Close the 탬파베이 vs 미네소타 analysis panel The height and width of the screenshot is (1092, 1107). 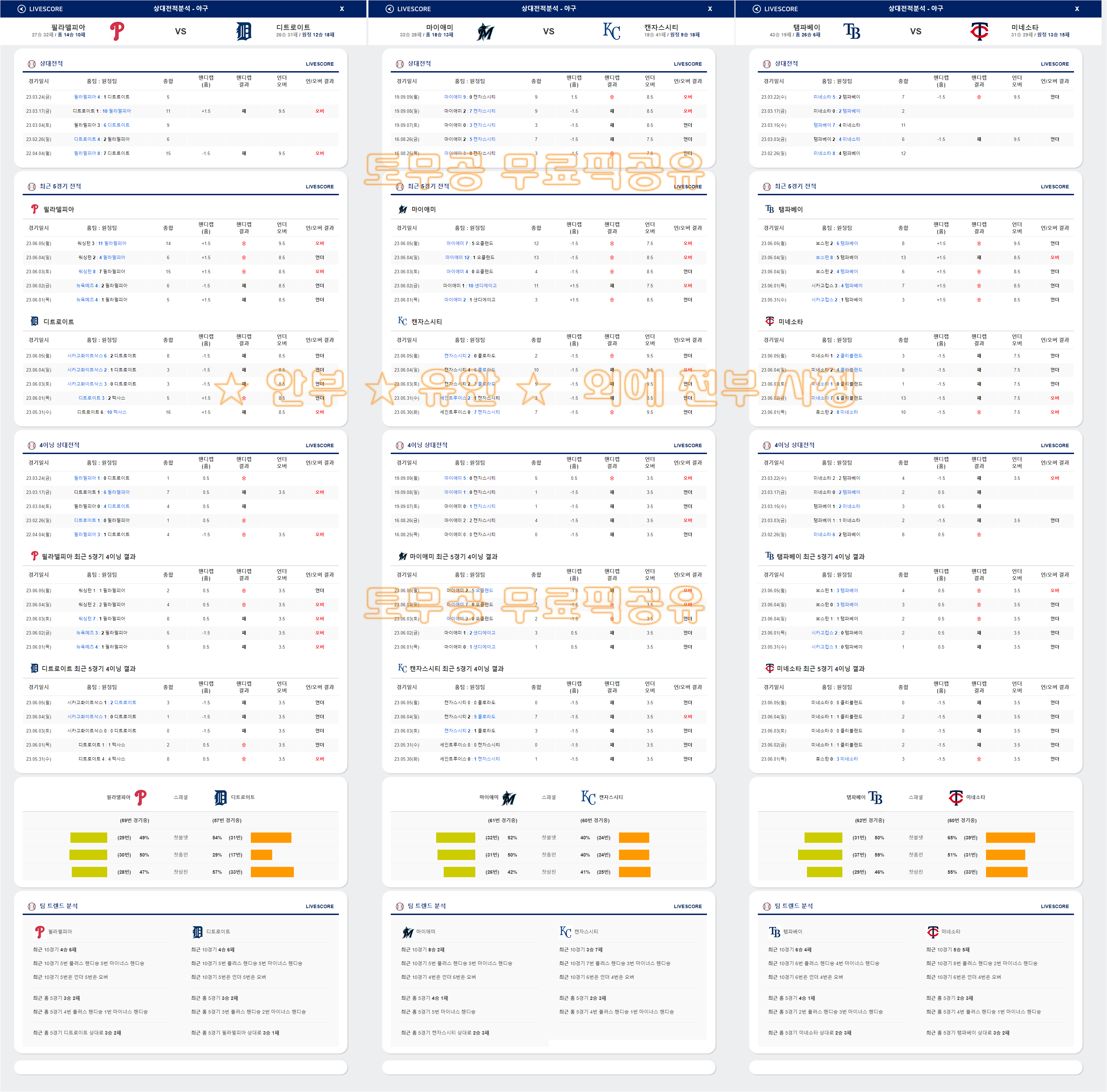pos(1077,9)
